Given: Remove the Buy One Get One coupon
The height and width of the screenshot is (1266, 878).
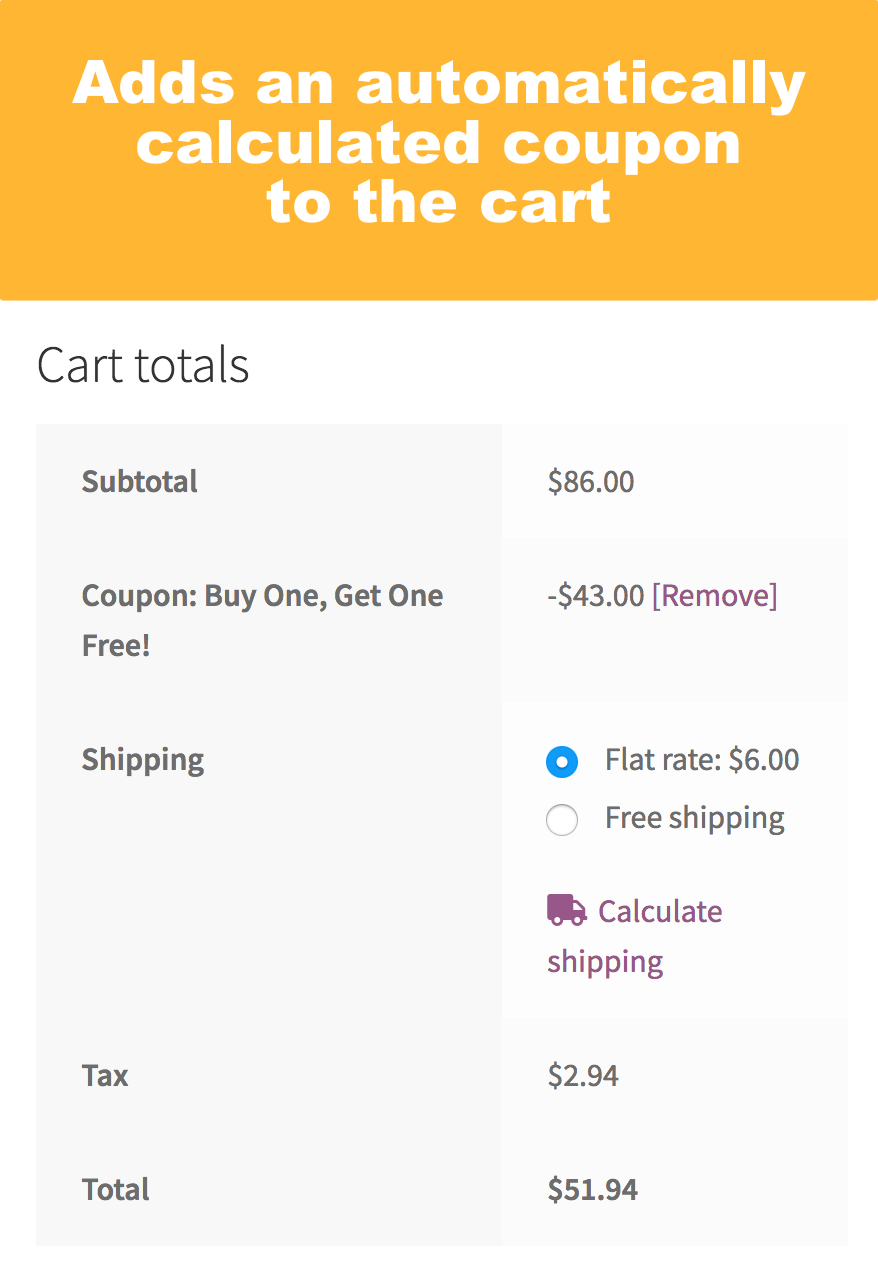Looking at the screenshot, I should (714, 596).
